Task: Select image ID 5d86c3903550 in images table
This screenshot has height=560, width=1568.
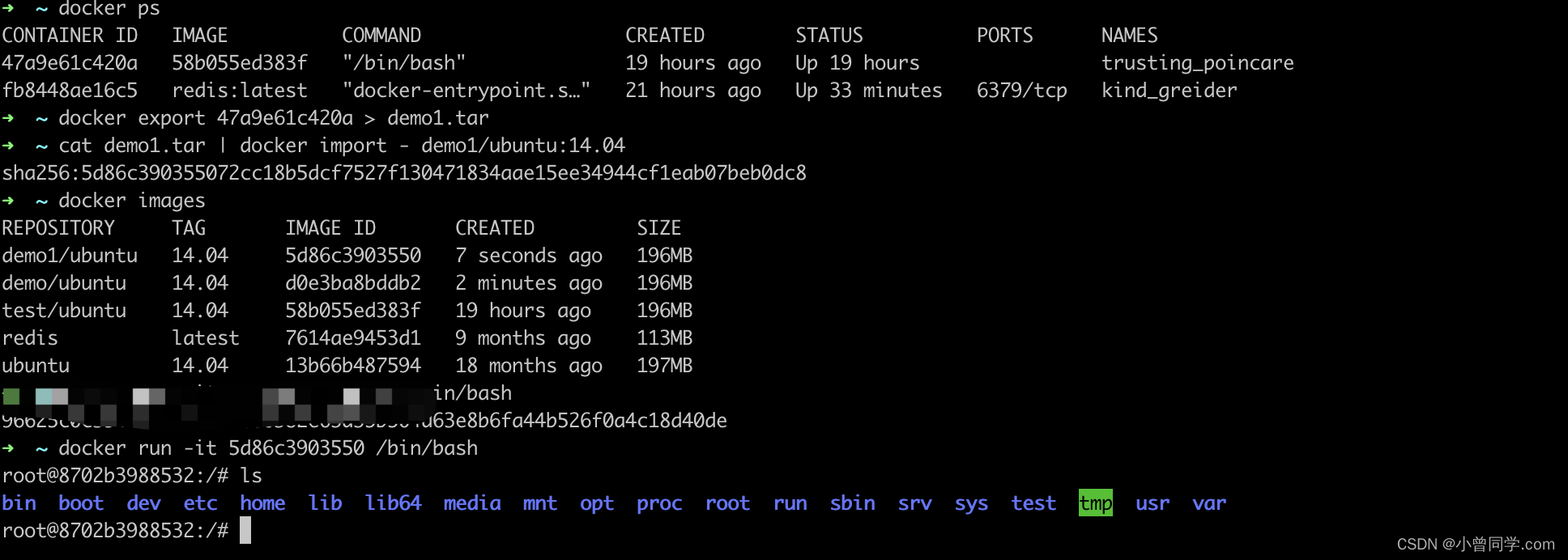Action: click(x=353, y=256)
